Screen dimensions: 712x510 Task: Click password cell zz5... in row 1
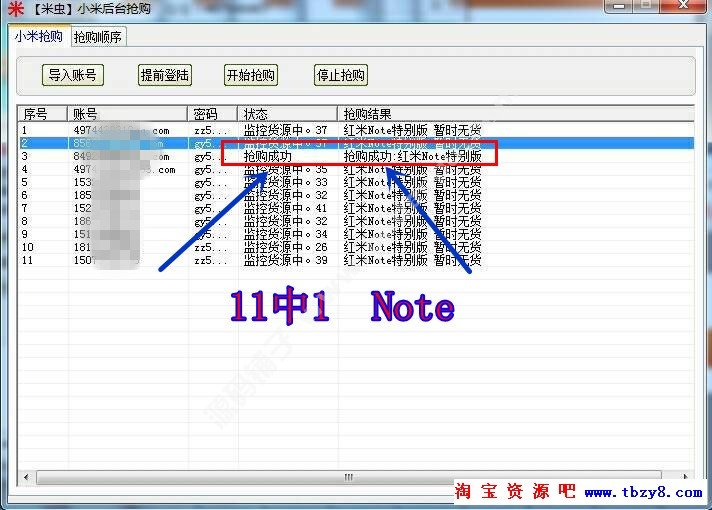[x=210, y=131]
